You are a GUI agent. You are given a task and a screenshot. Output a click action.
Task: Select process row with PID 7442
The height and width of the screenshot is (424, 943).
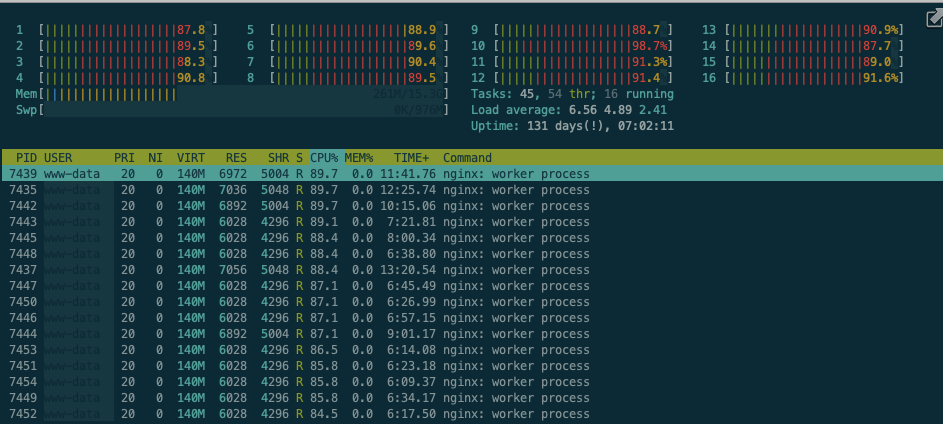click(x=472, y=206)
